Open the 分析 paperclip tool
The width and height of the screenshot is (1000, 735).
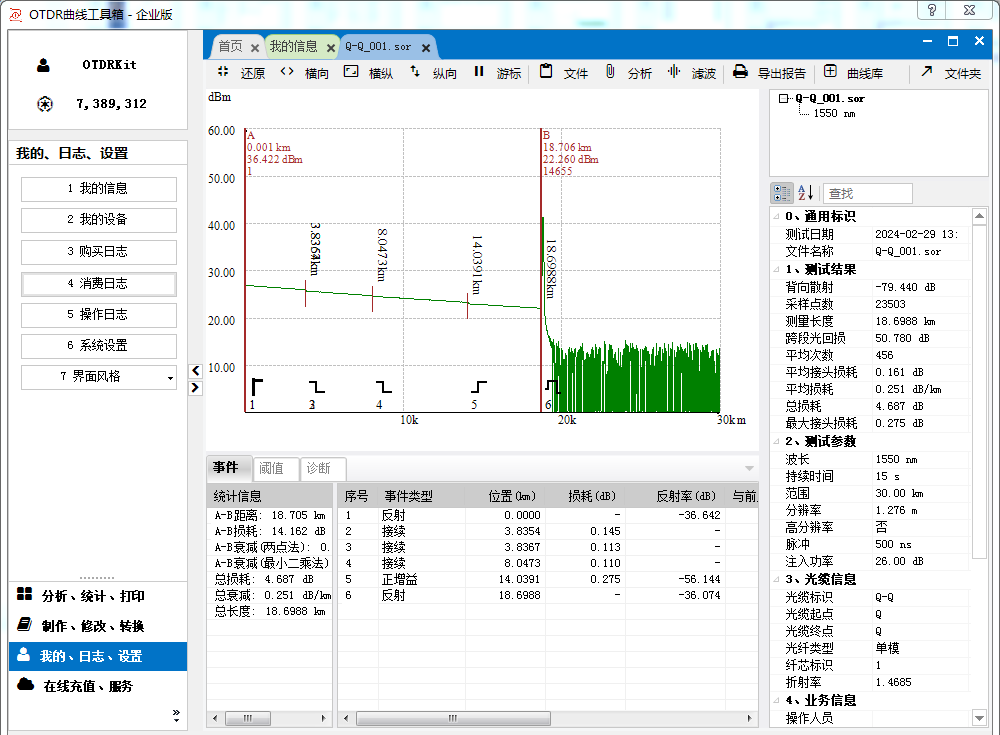609,72
